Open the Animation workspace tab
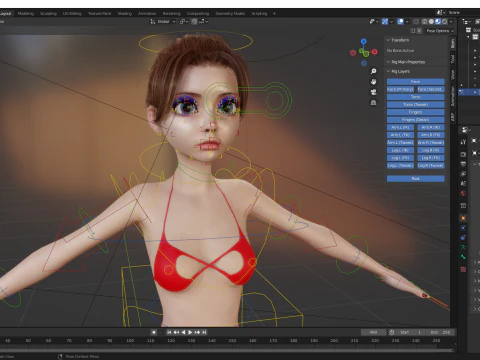480x360 pixels. pyautogui.click(x=147, y=14)
